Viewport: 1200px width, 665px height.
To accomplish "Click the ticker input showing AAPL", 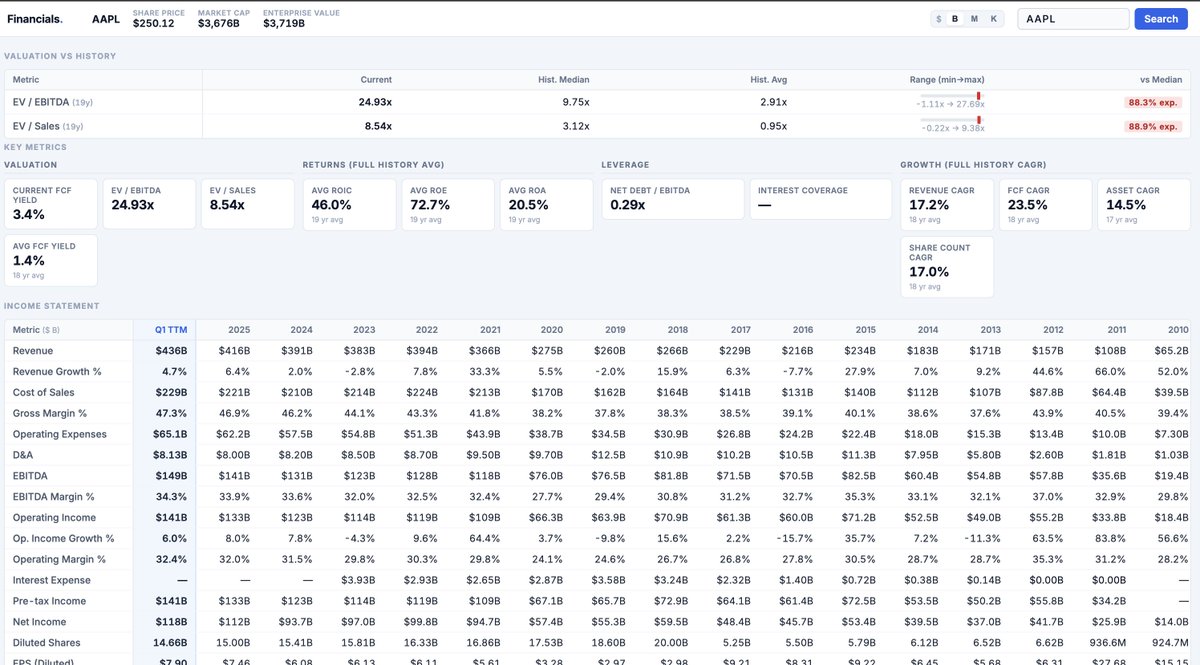I will [x=1073, y=18].
